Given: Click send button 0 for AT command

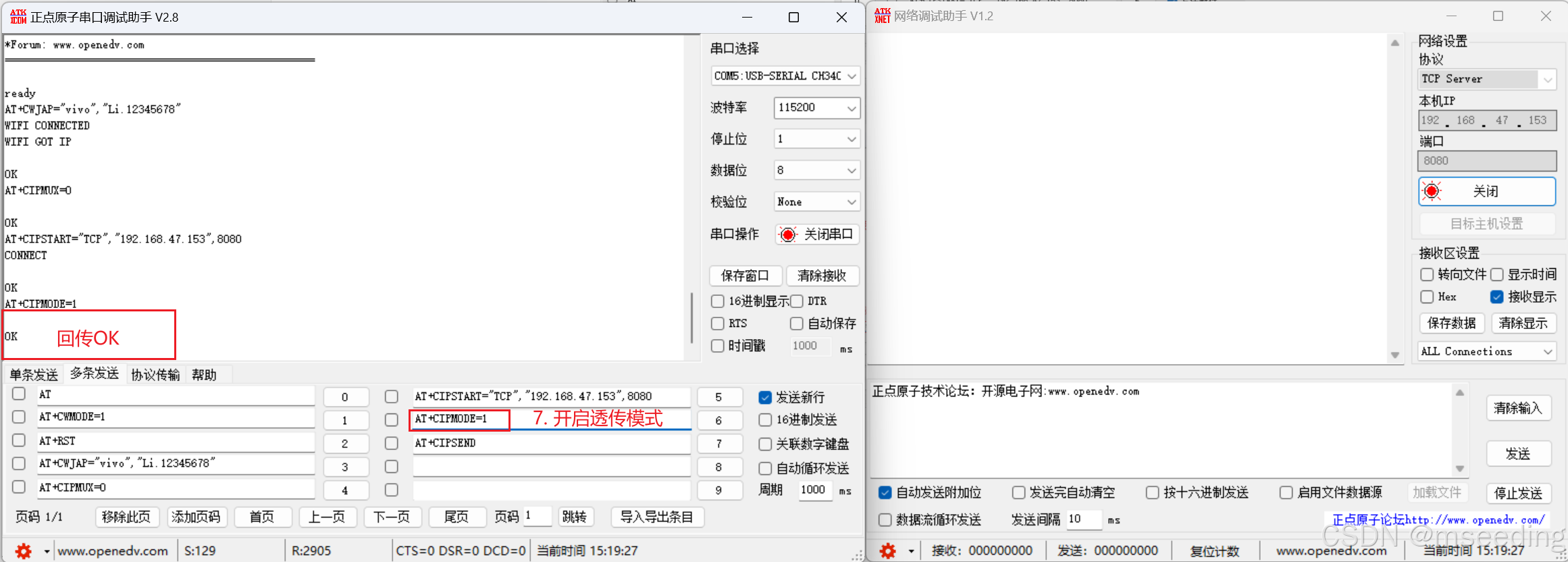Looking at the screenshot, I should point(346,397).
